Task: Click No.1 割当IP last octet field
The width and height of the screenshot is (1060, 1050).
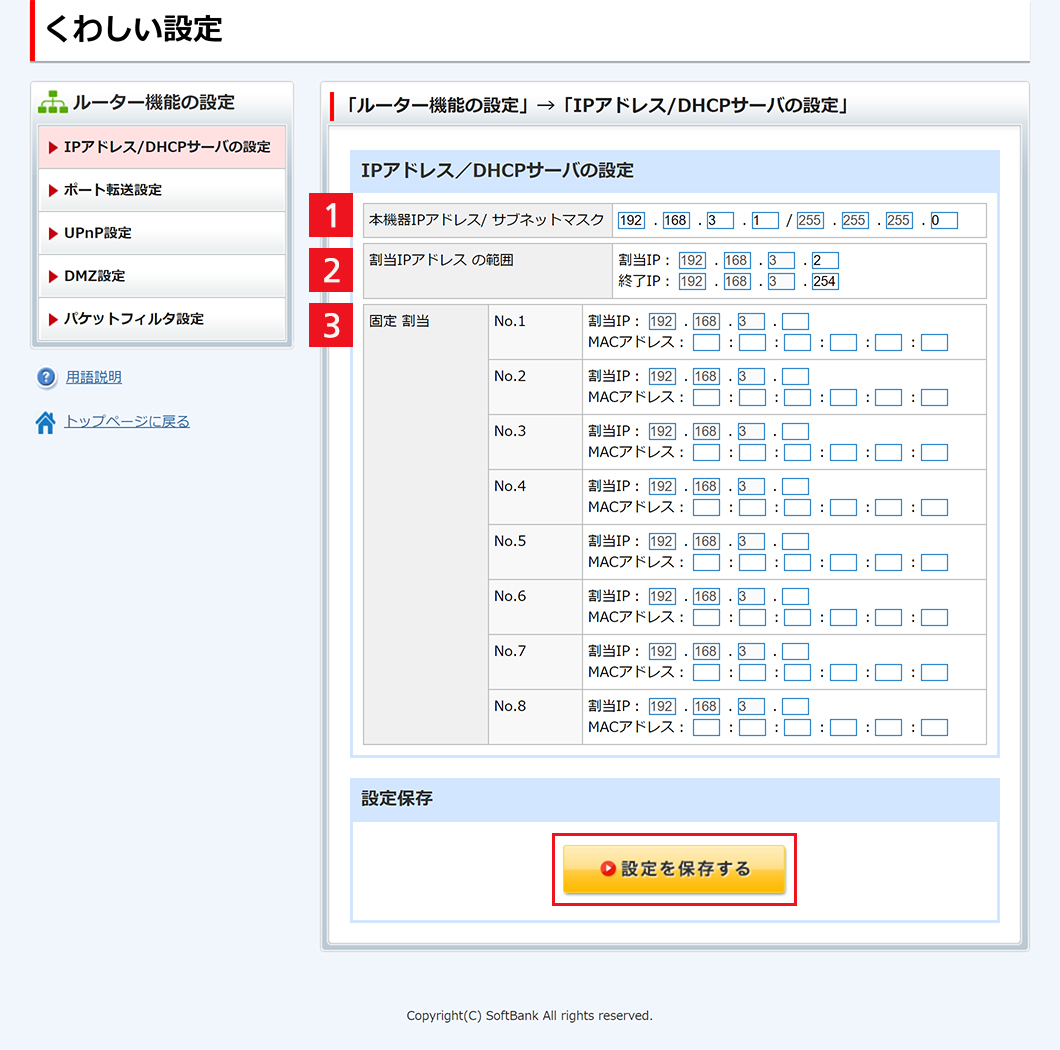Action: click(x=795, y=322)
